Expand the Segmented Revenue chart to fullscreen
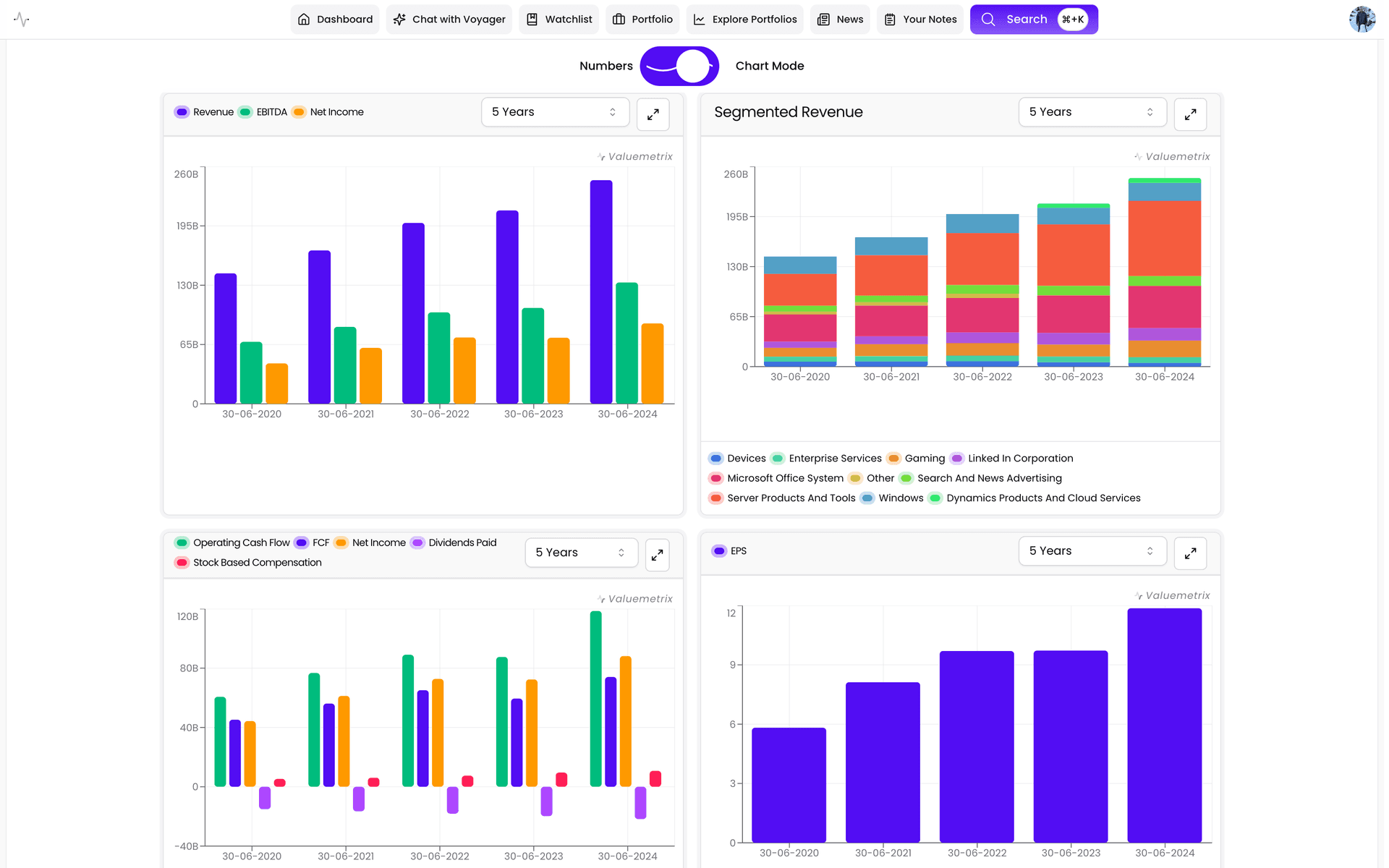Screen dimensions: 1389x868 [1190, 114]
